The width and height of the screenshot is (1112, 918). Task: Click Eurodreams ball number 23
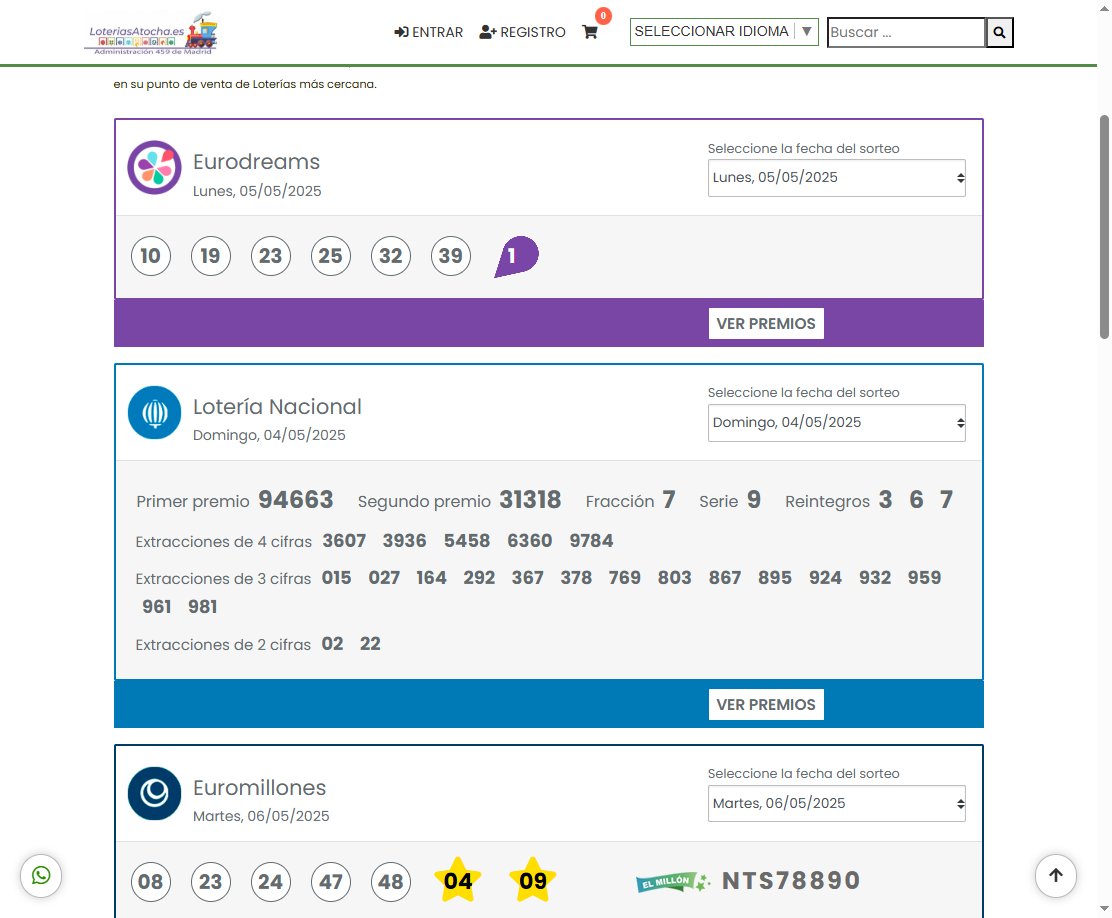point(271,256)
